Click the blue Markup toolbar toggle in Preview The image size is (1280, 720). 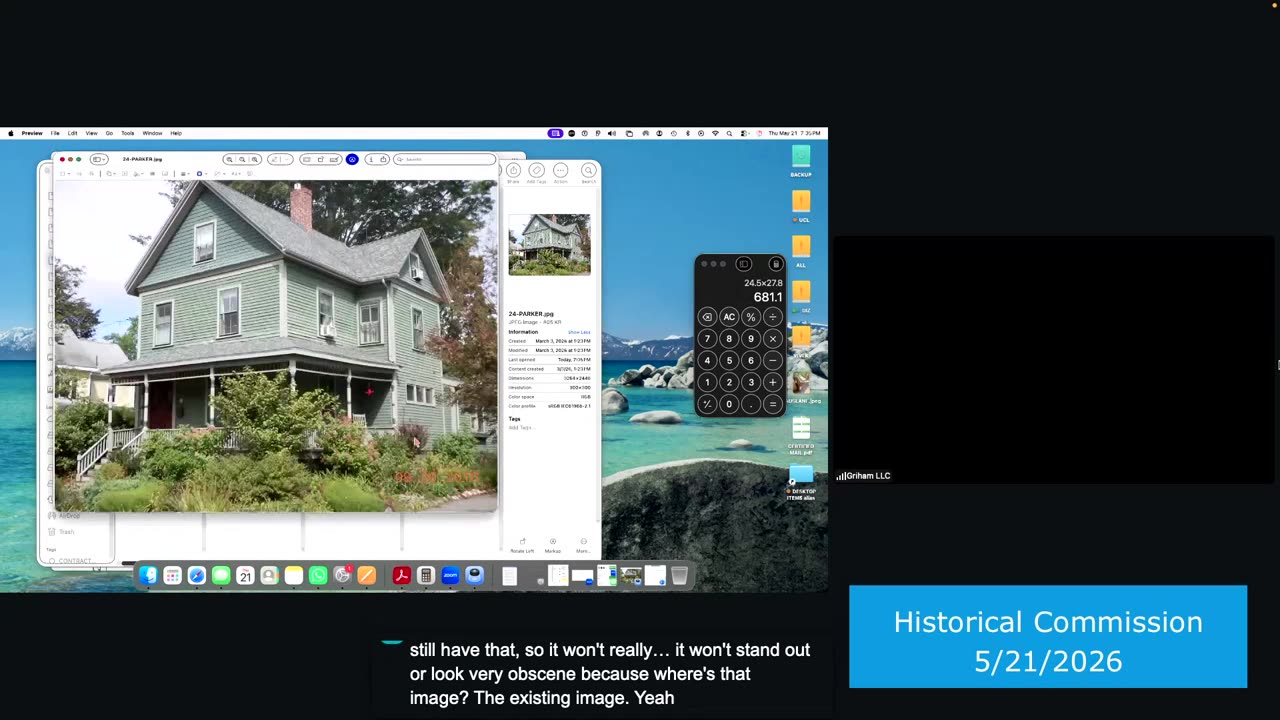click(x=352, y=159)
